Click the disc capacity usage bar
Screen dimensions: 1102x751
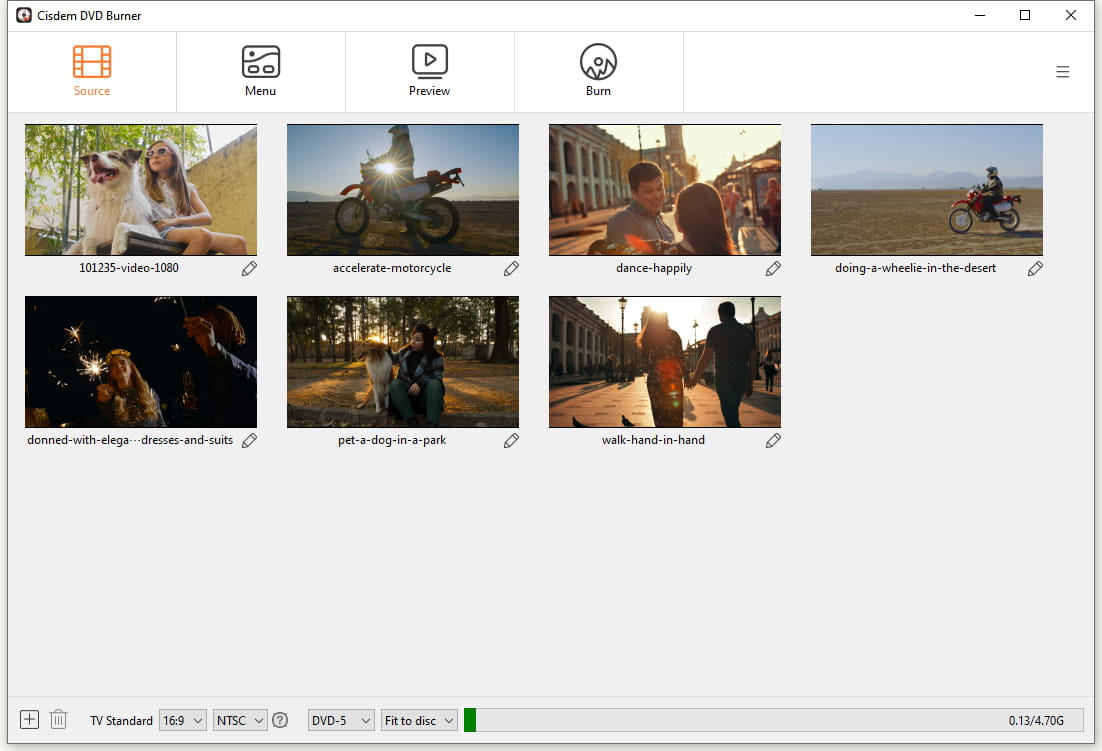tap(773, 720)
